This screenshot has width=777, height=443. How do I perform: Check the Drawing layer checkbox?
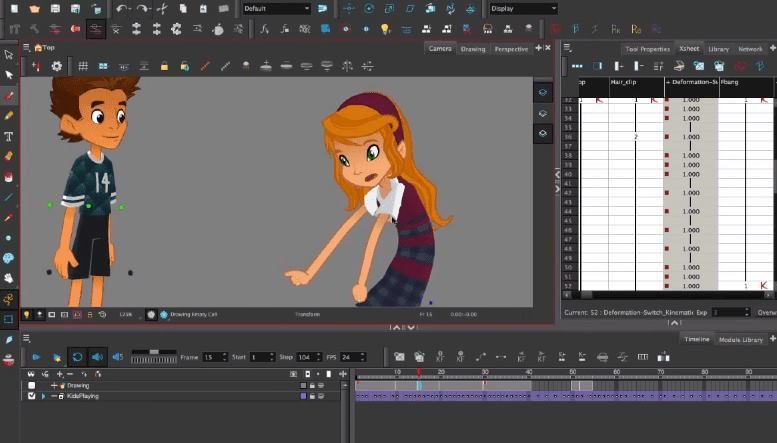click(32, 385)
